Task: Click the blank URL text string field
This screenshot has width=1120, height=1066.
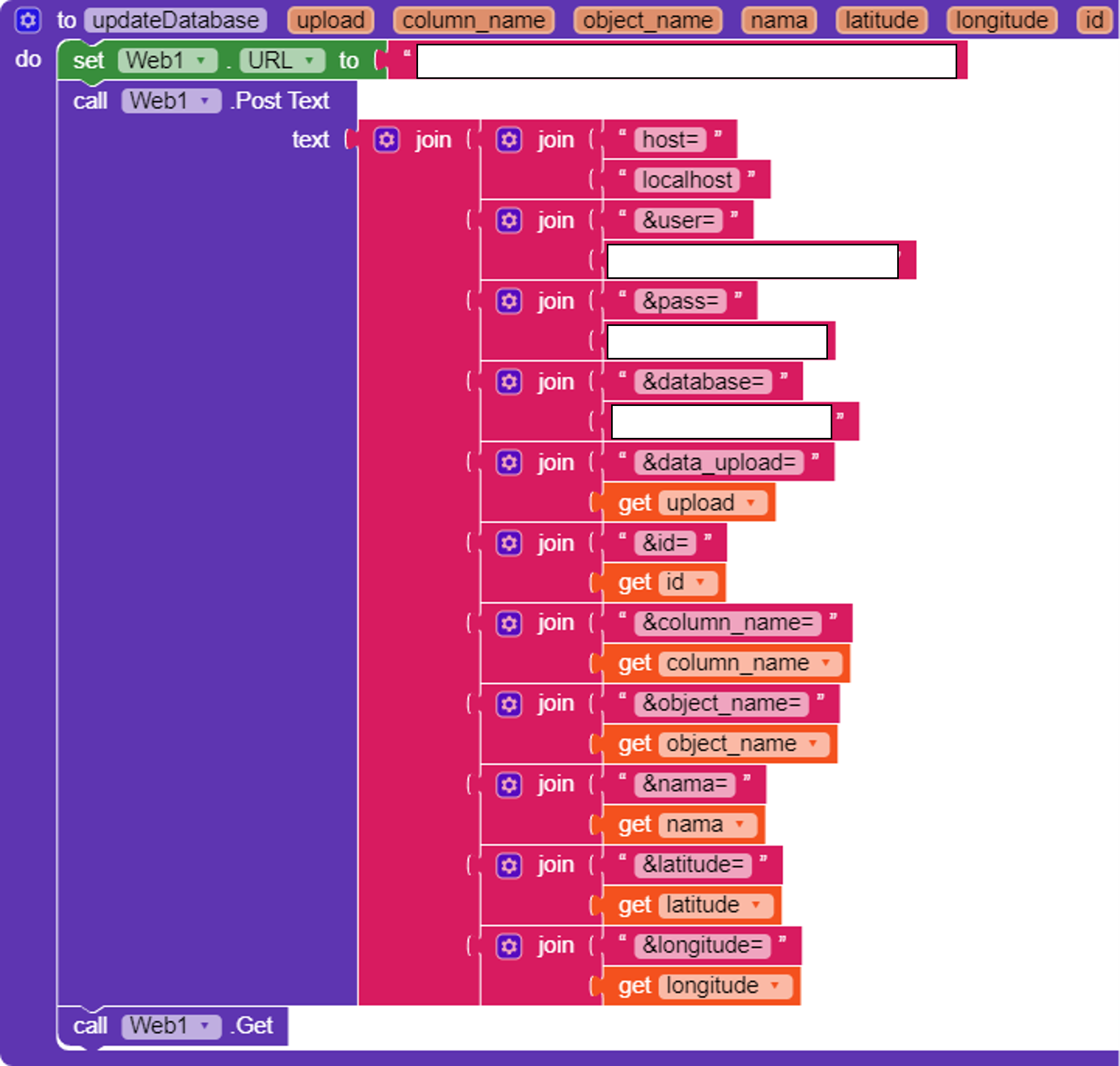Action: point(686,62)
